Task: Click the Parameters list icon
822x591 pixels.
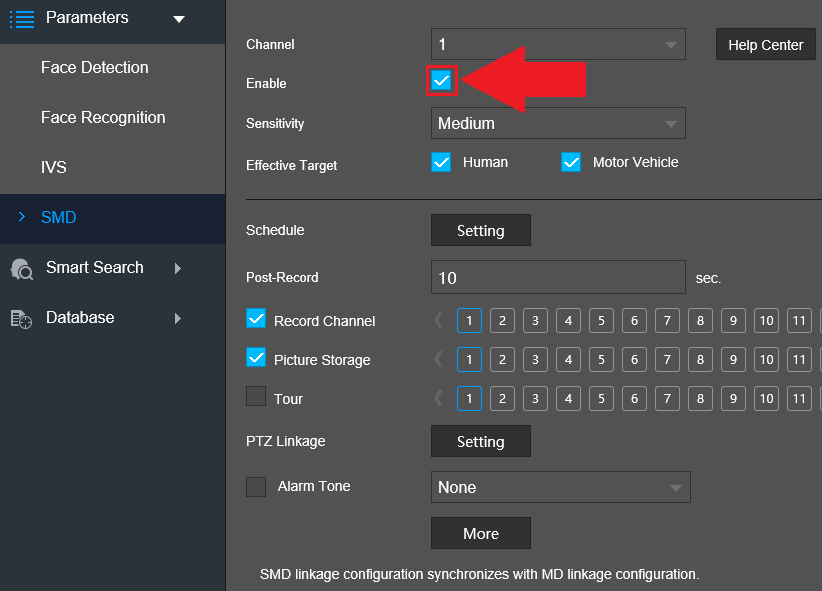Action: (22, 19)
